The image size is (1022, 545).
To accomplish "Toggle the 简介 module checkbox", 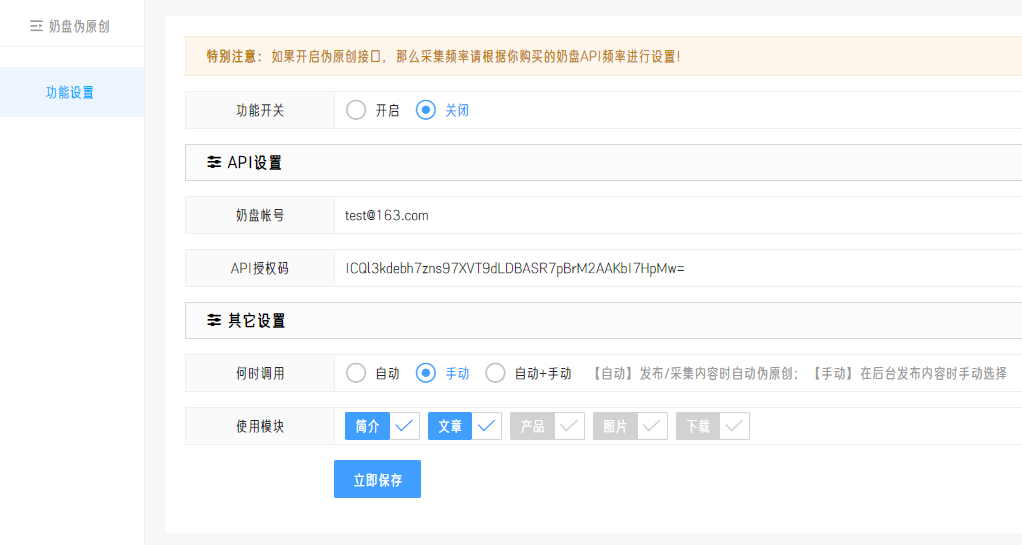I will (382, 426).
